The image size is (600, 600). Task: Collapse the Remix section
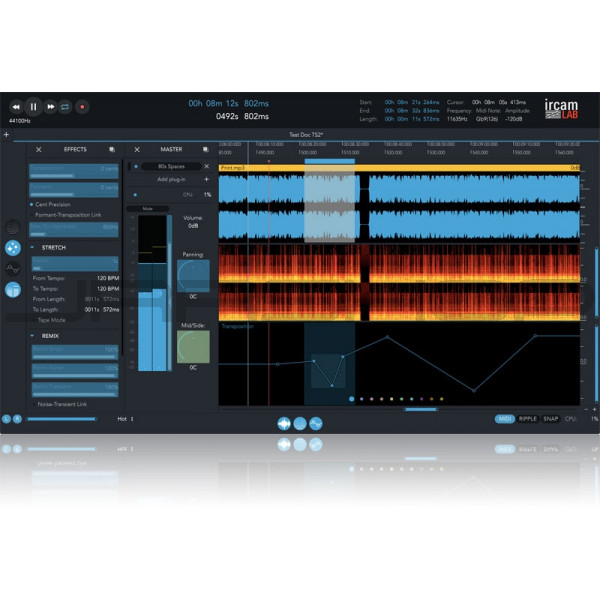[32, 336]
